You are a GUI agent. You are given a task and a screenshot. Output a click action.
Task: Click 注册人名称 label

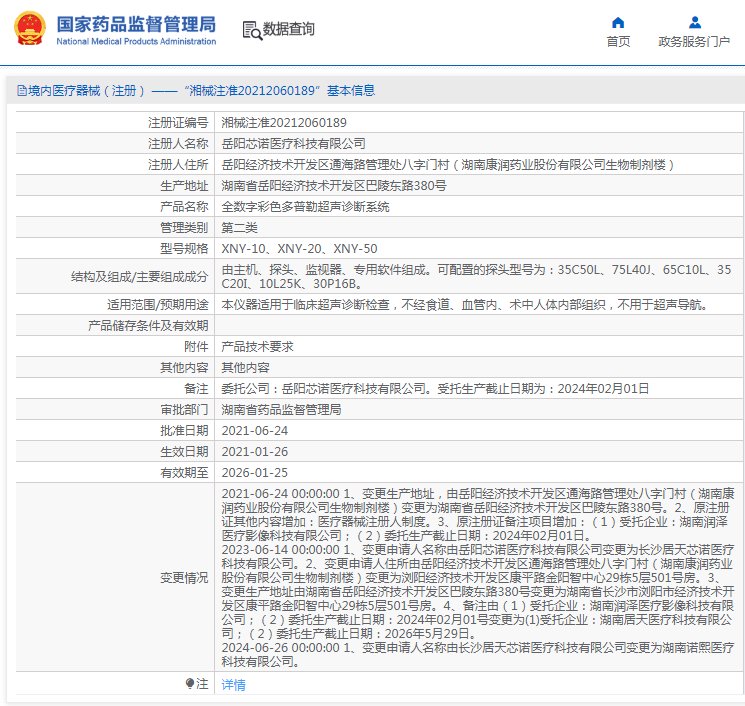(x=178, y=143)
